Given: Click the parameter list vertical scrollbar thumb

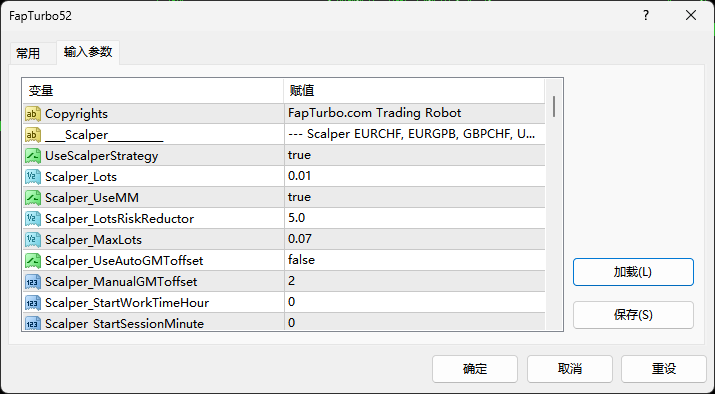Looking at the screenshot, I should pos(554,106).
